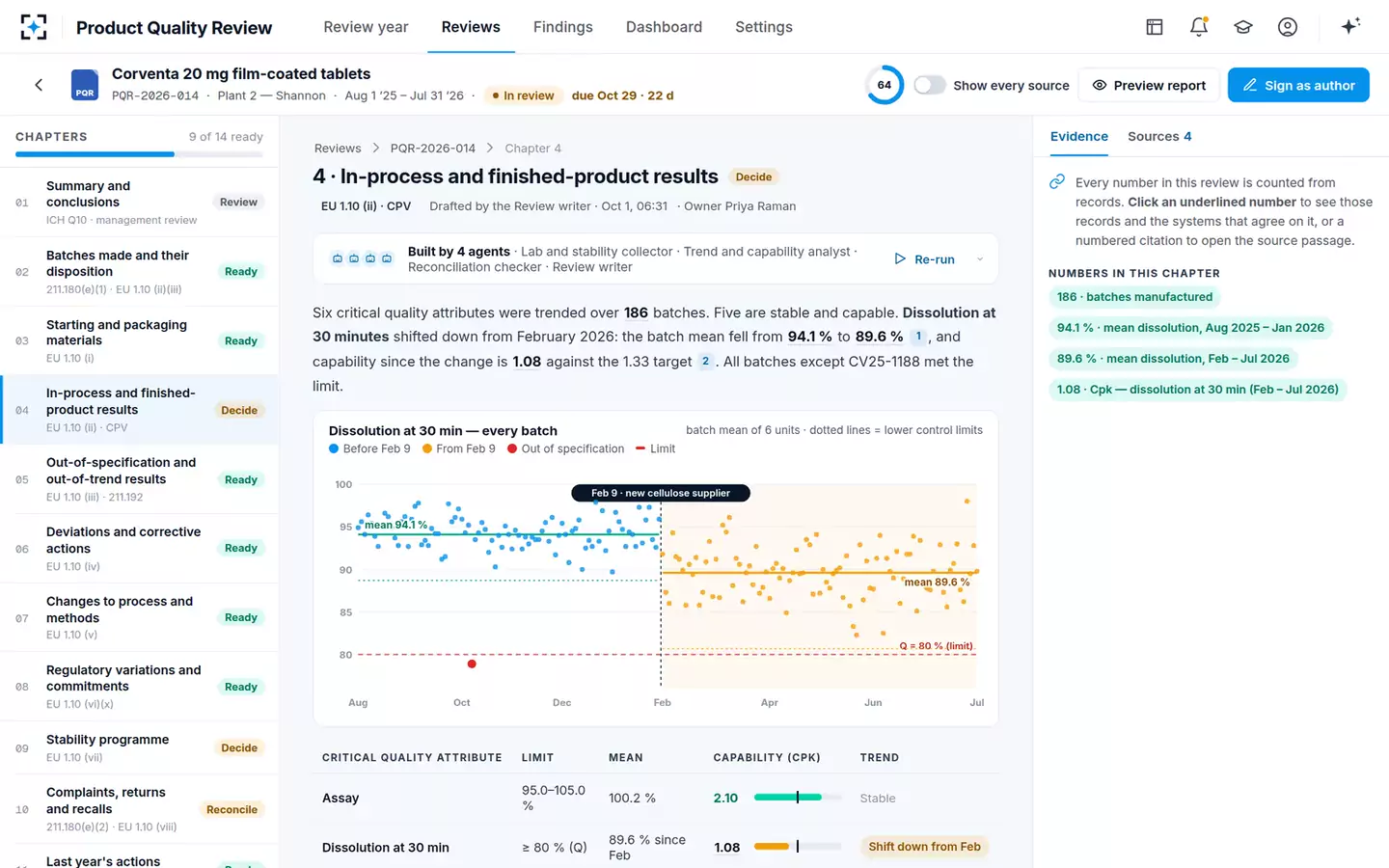Screen dimensions: 1389x868
Task: Click the Re-run button
Action: tap(924, 258)
